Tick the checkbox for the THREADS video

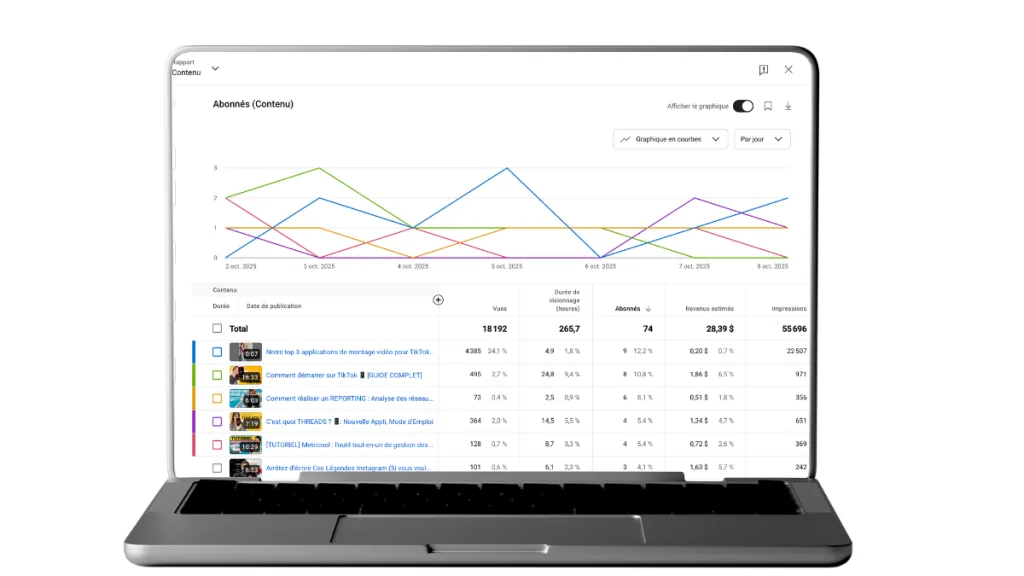click(x=217, y=421)
